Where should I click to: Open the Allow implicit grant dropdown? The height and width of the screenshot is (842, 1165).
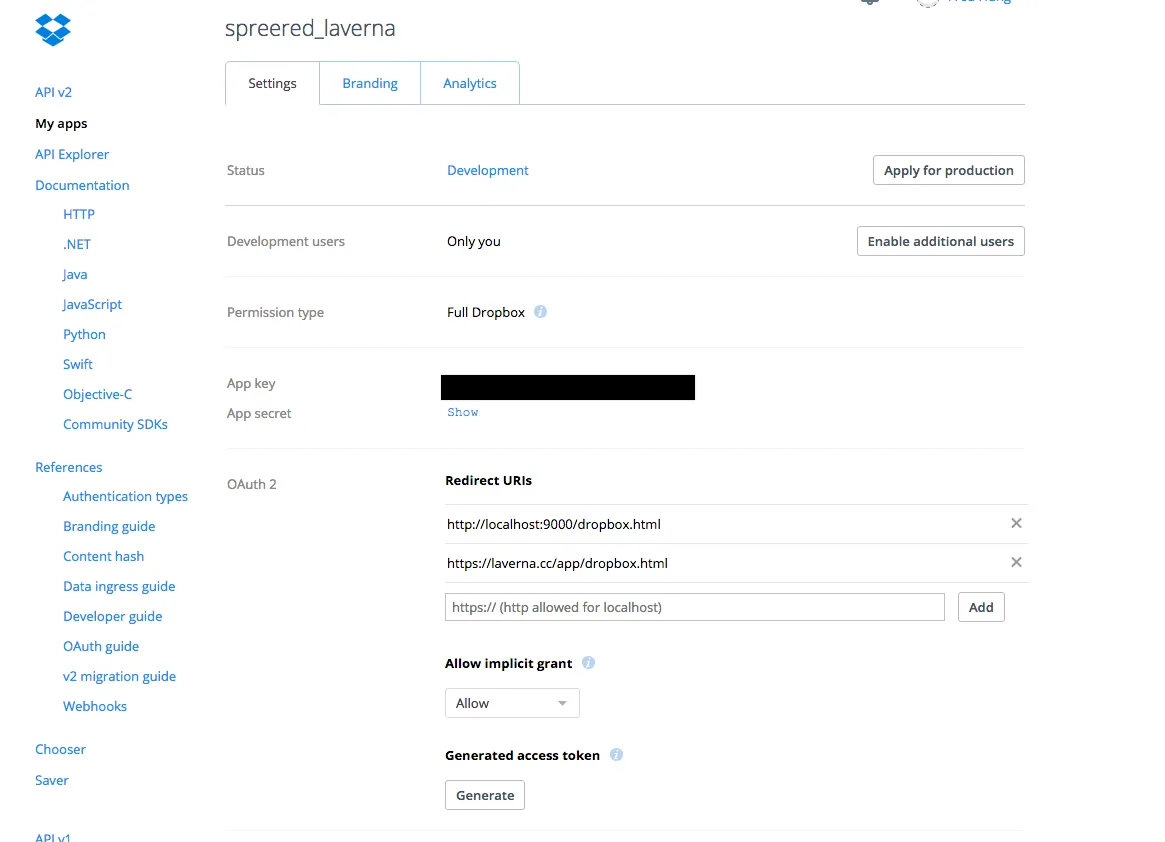click(512, 703)
